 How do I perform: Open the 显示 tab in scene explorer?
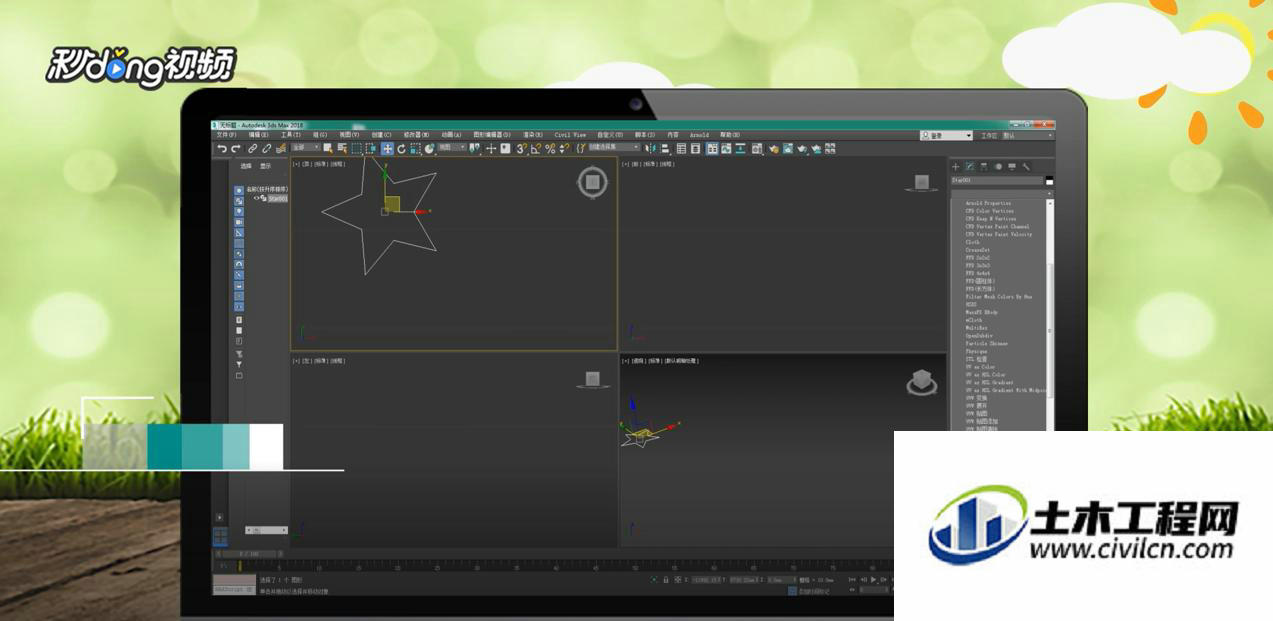tap(265, 166)
